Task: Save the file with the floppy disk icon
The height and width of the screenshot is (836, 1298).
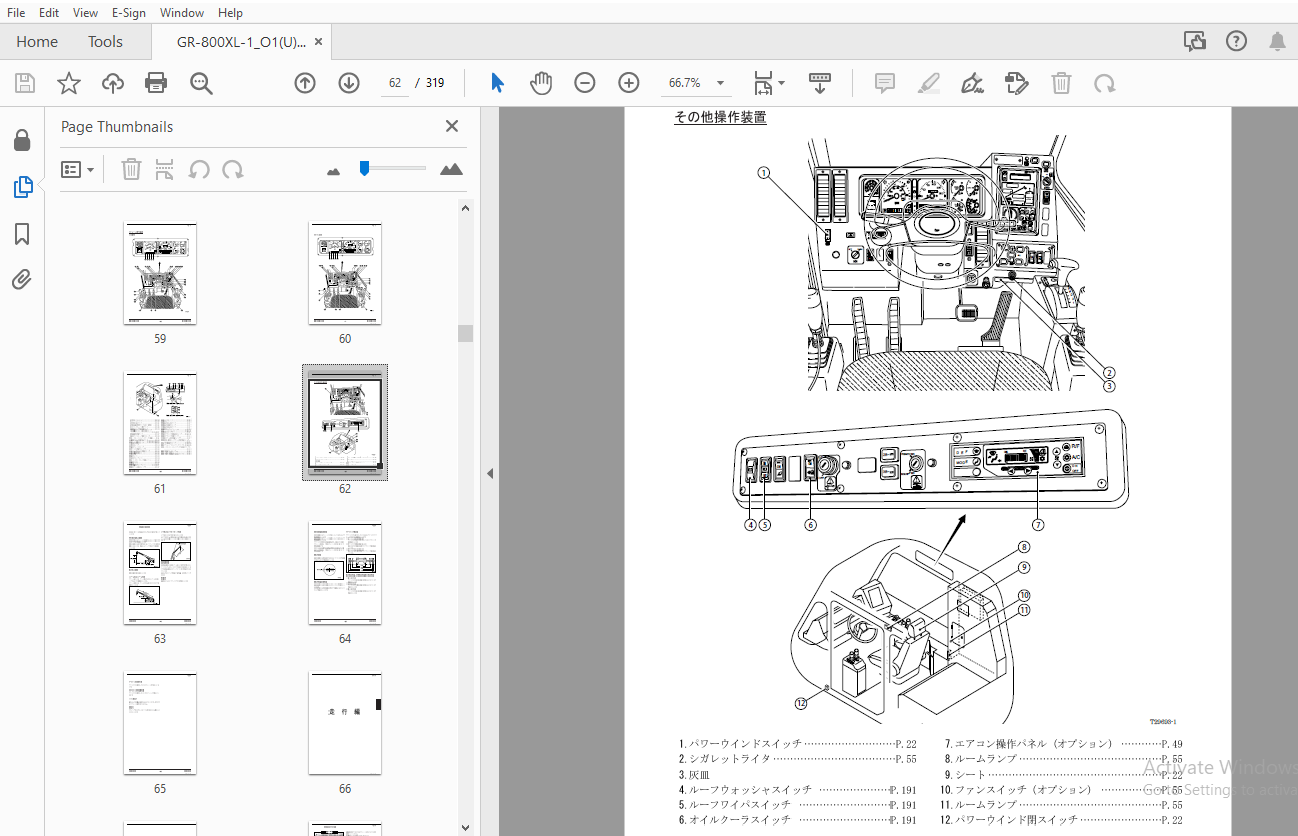Action: [25, 83]
